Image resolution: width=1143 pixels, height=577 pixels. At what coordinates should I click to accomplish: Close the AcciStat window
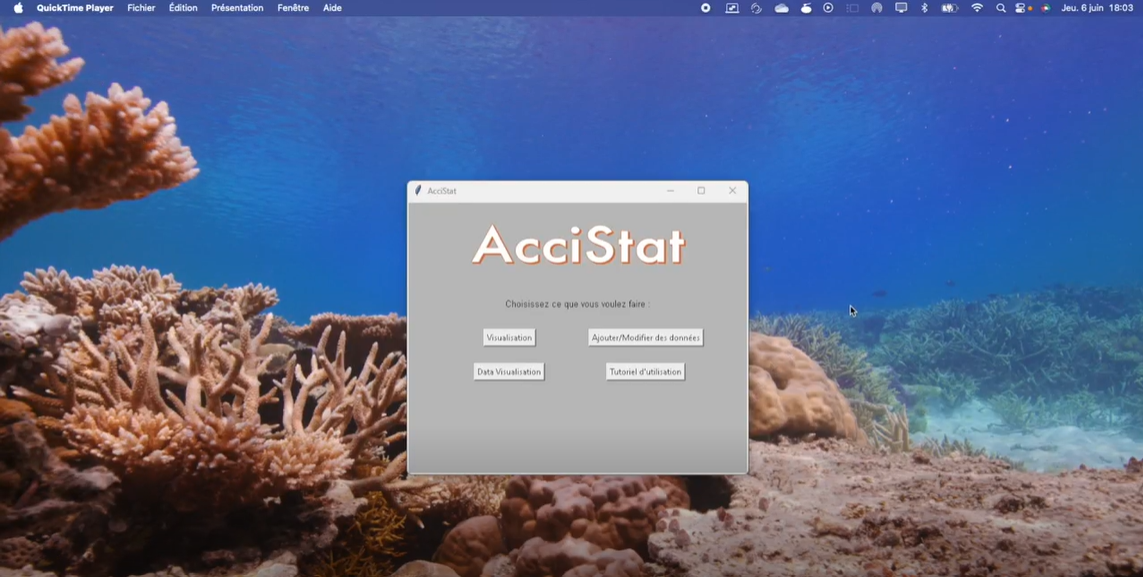coord(732,191)
